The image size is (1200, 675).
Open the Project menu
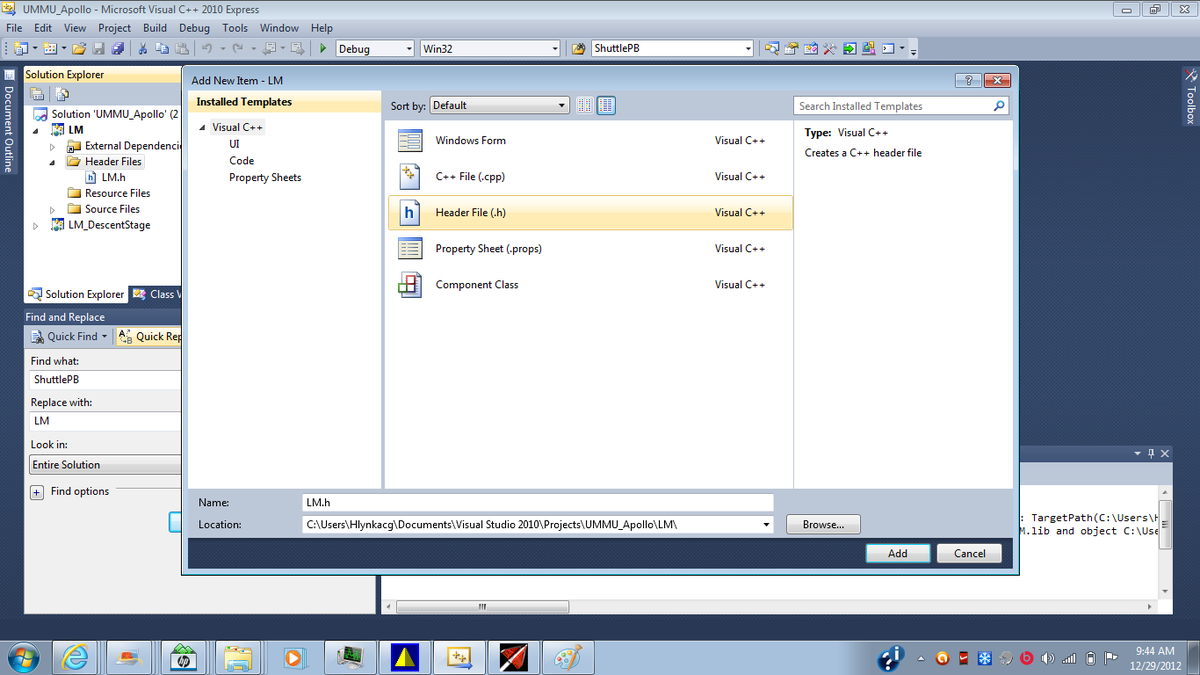click(115, 28)
